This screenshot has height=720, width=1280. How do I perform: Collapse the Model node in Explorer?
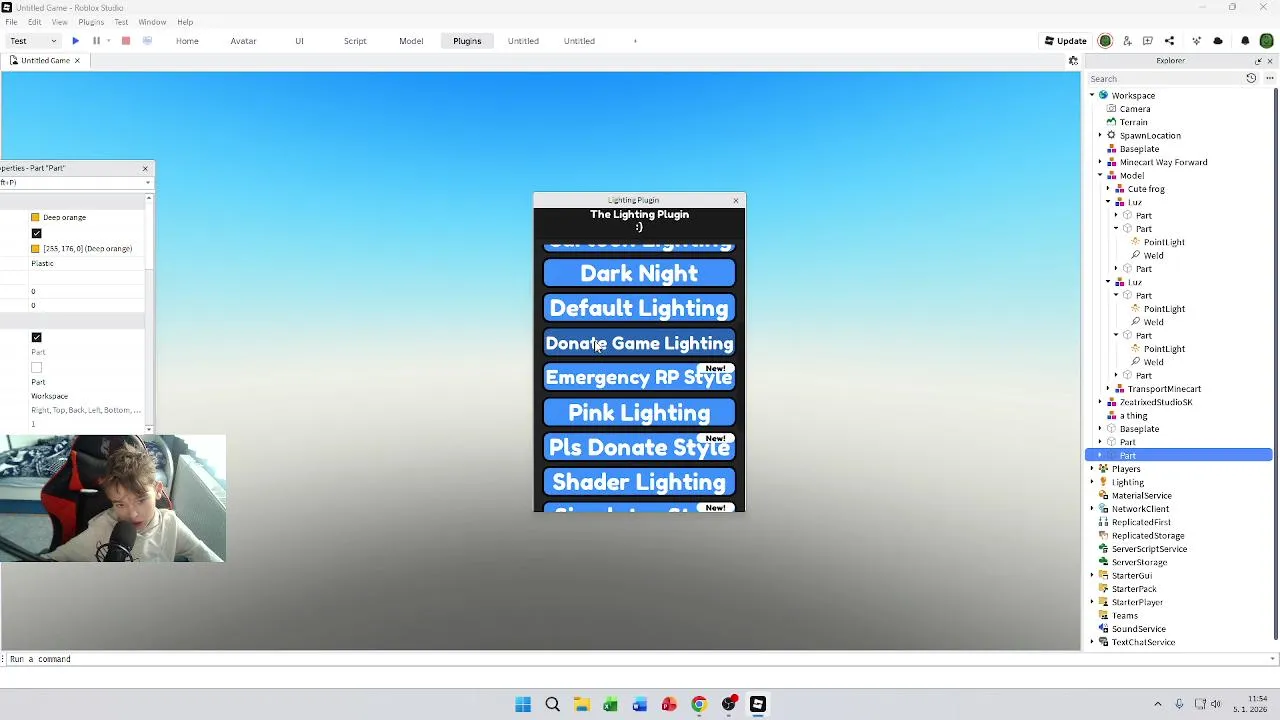point(1100,176)
